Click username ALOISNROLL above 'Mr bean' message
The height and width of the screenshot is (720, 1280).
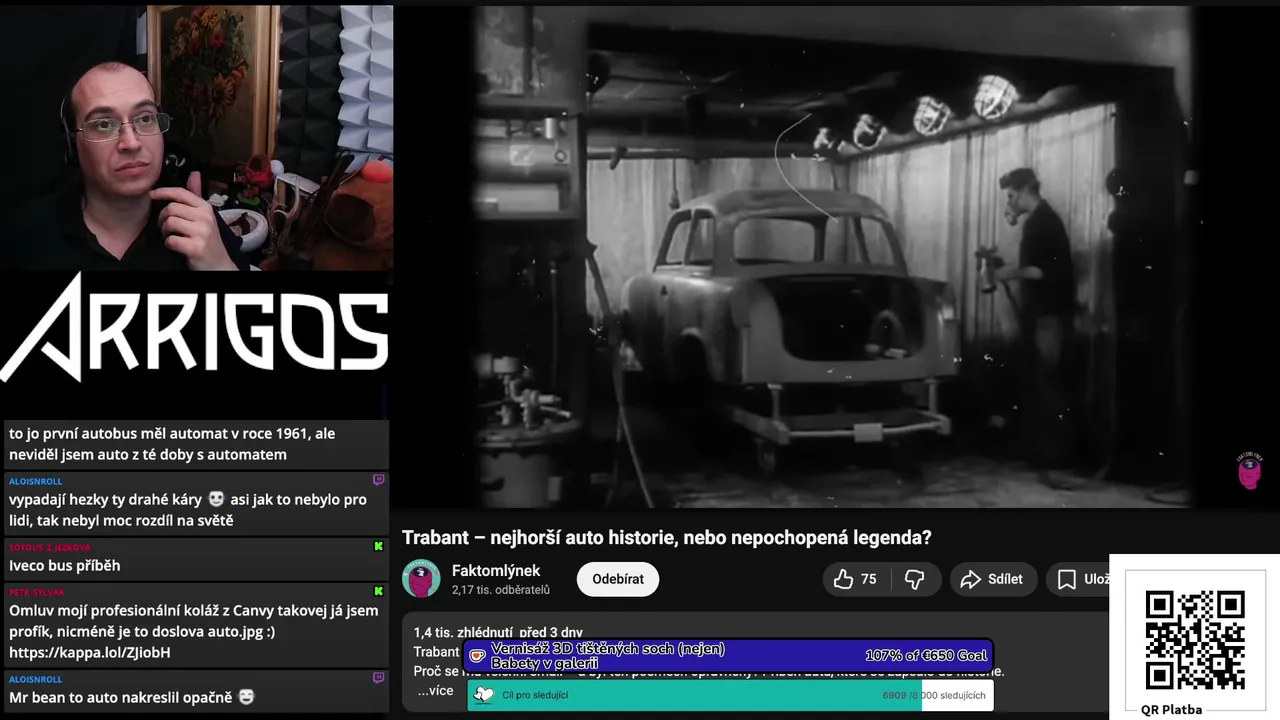36,679
